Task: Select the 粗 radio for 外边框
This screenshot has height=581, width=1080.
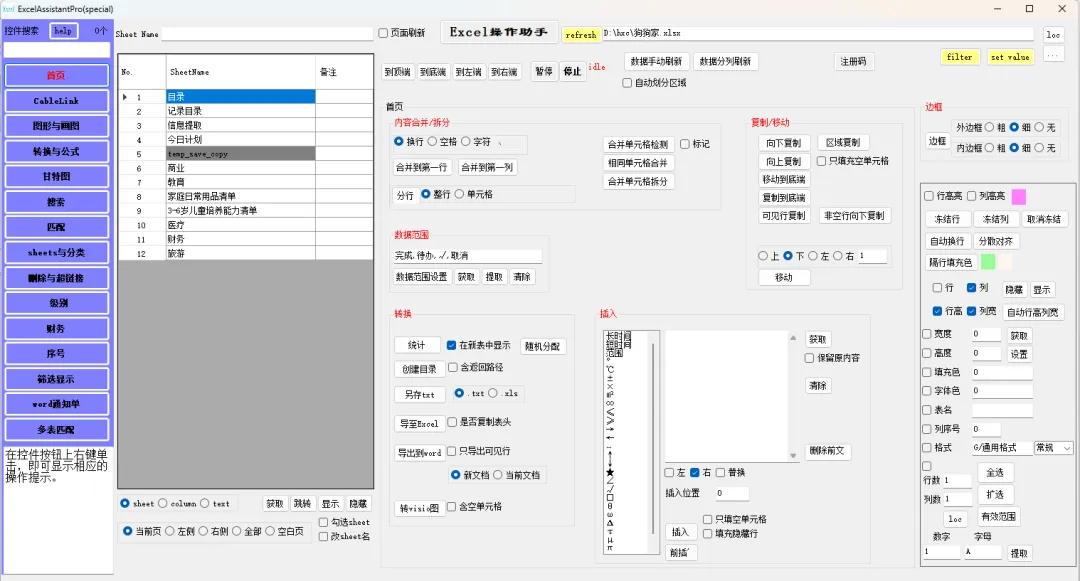Action: (989, 127)
